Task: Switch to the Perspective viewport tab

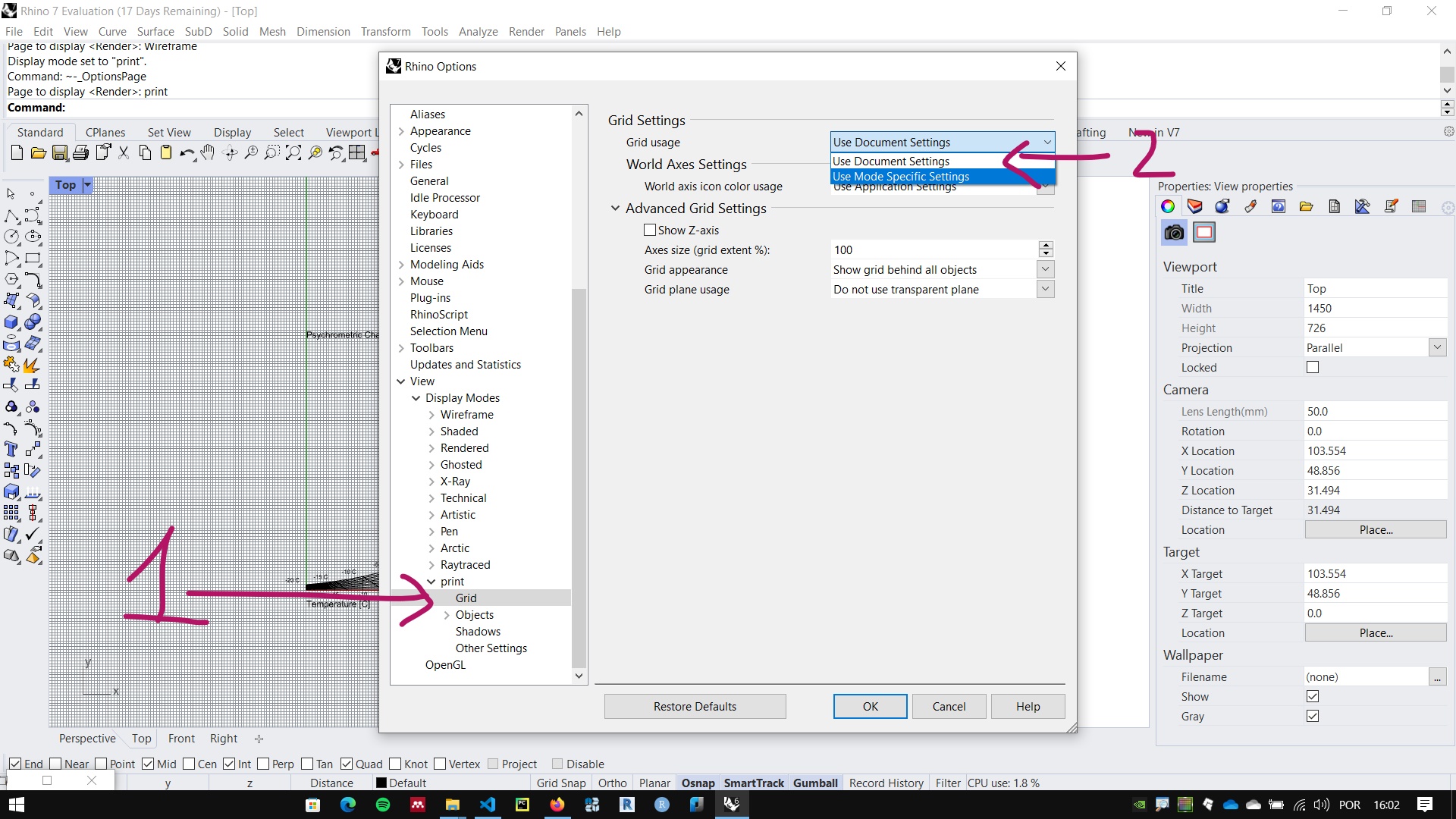Action: pos(87,739)
